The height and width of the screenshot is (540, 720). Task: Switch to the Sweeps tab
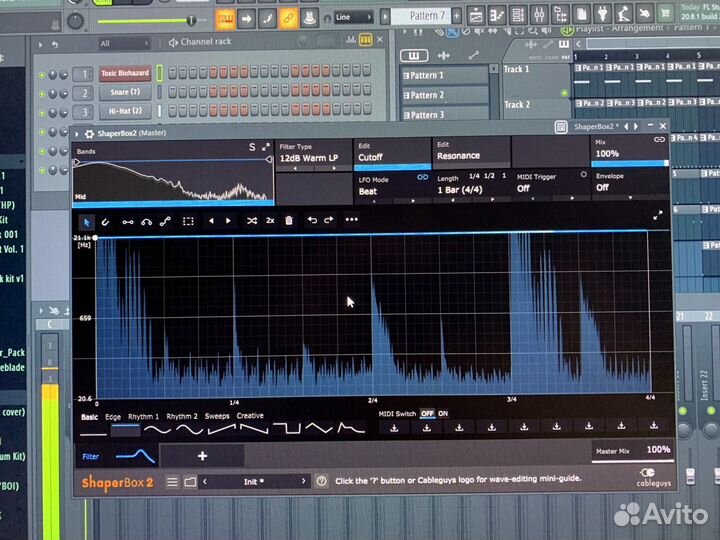tap(217, 416)
